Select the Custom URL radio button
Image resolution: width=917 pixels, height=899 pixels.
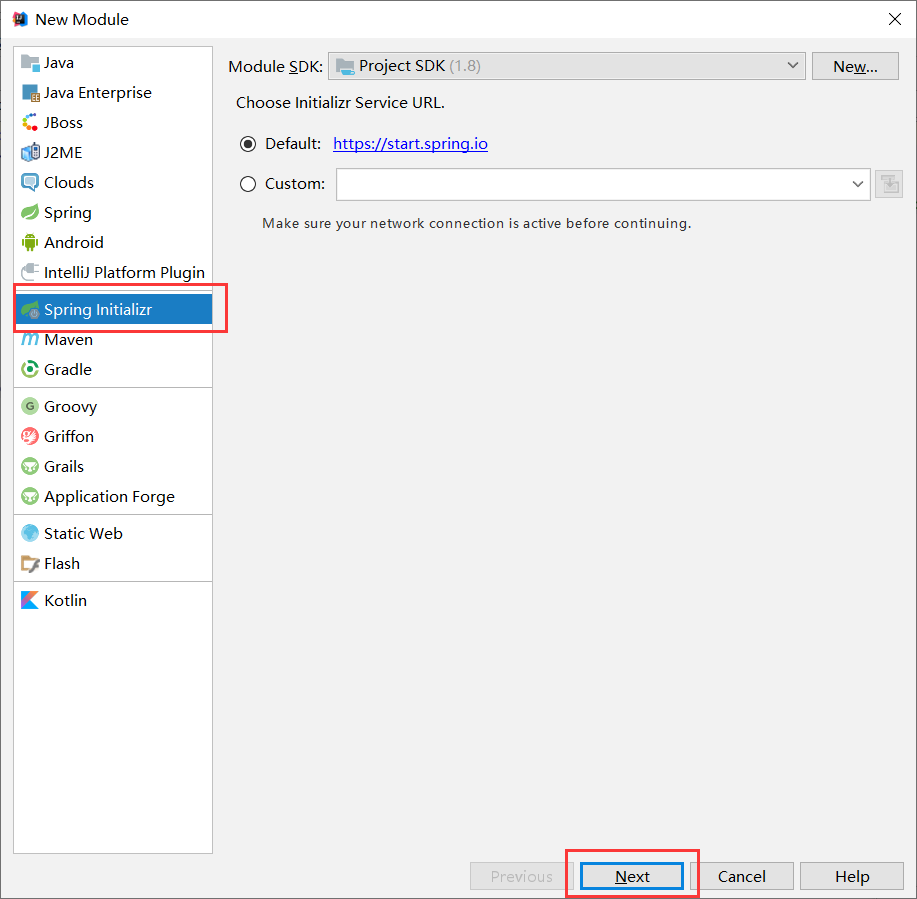(x=248, y=184)
